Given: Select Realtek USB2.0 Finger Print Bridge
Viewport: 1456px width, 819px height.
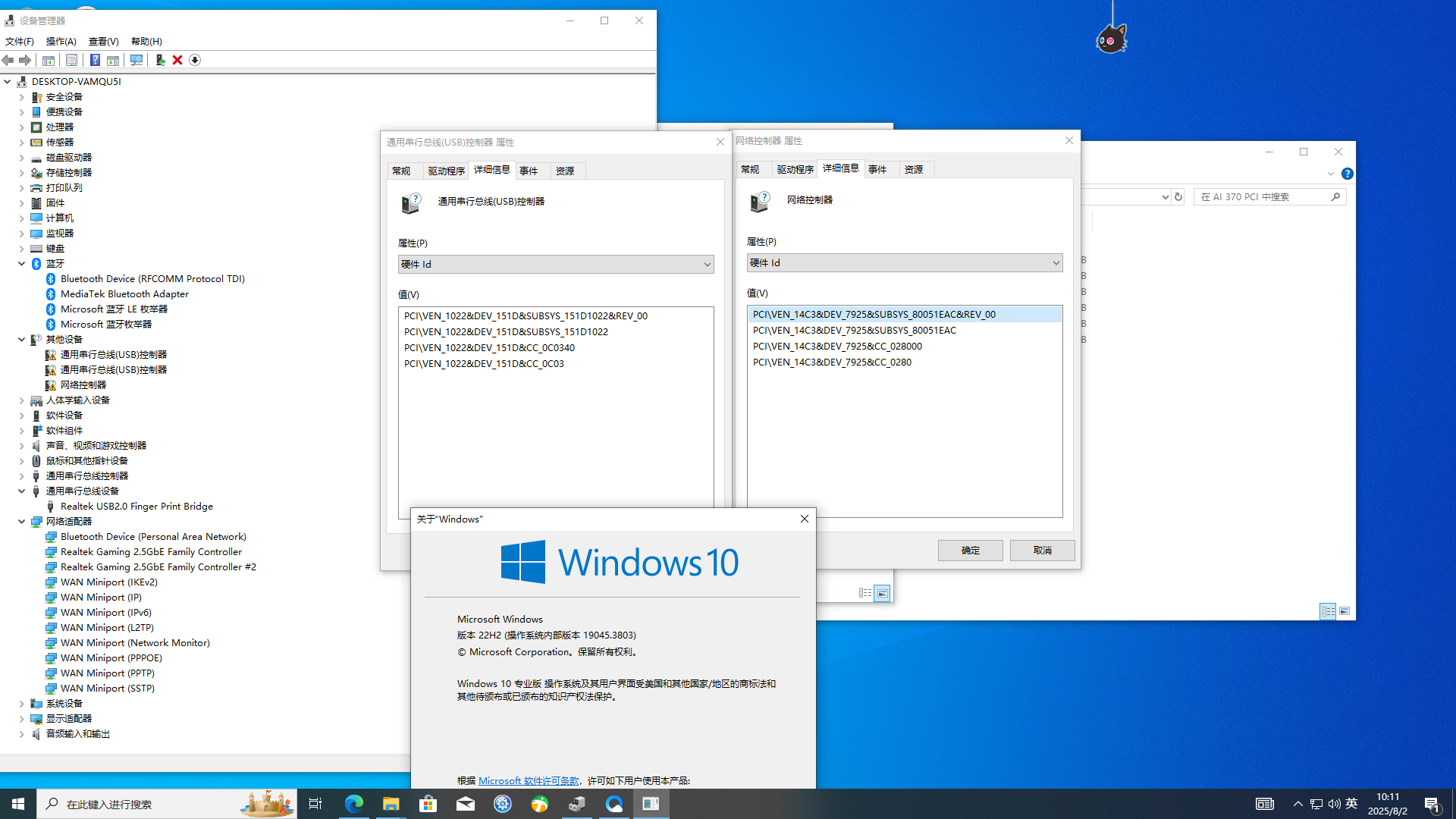Looking at the screenshot, I should pyautogui.click(x=136, y=507).
